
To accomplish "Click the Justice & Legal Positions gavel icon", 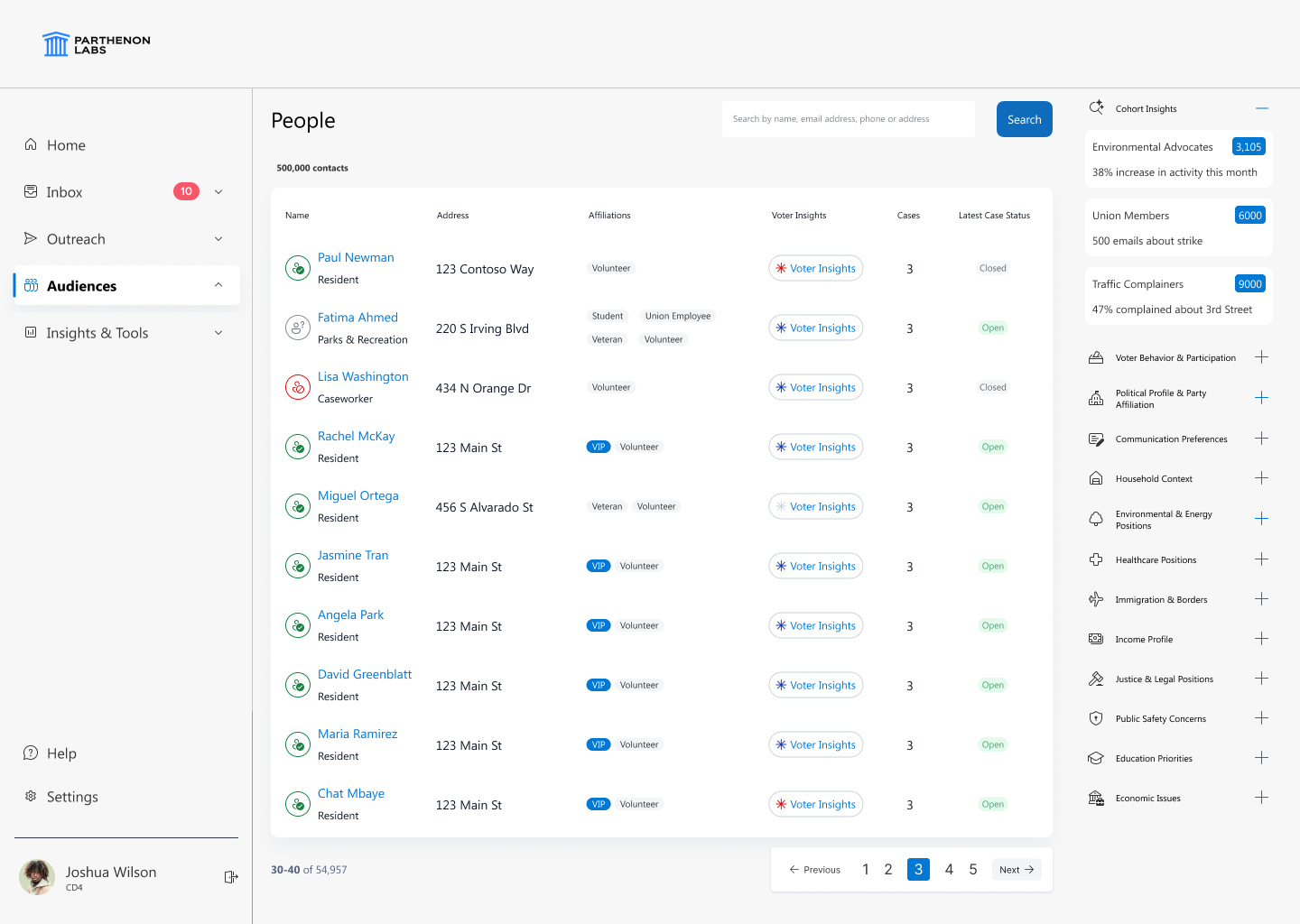I will click(x=1096, y=679).
